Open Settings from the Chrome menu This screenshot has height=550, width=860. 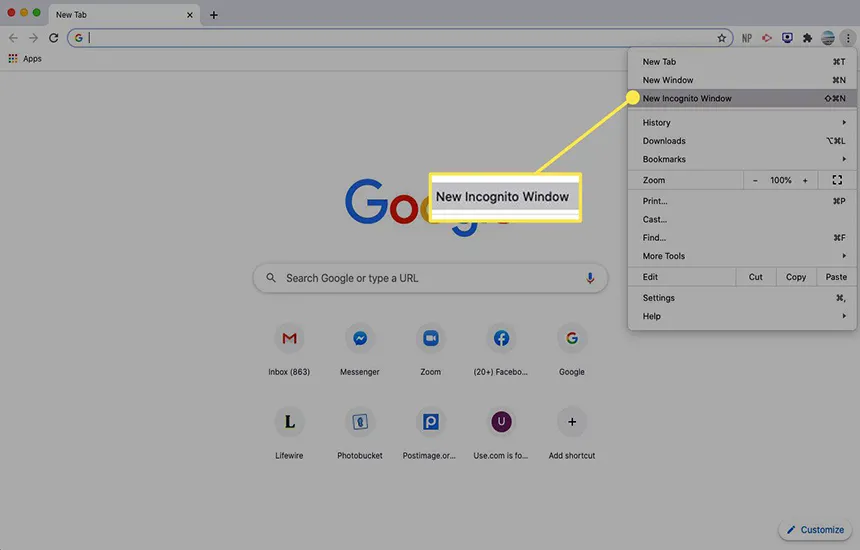tap(659, 298)
